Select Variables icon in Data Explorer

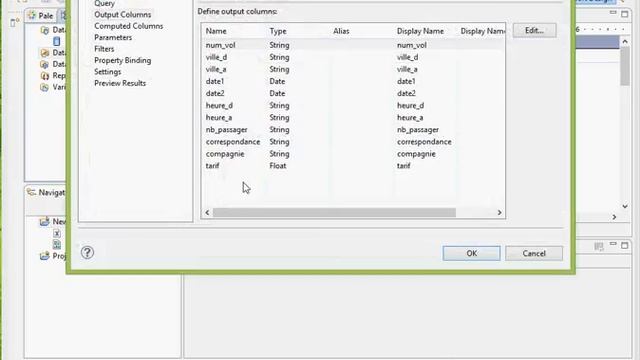pyautogui.click(x=44, y=87)
